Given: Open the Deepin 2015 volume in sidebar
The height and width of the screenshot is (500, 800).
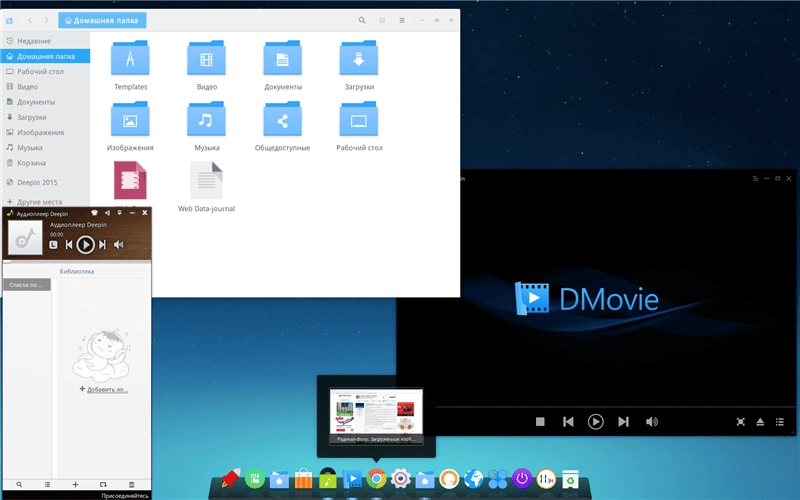Looking at the screenshot, I should click(45, 183).
